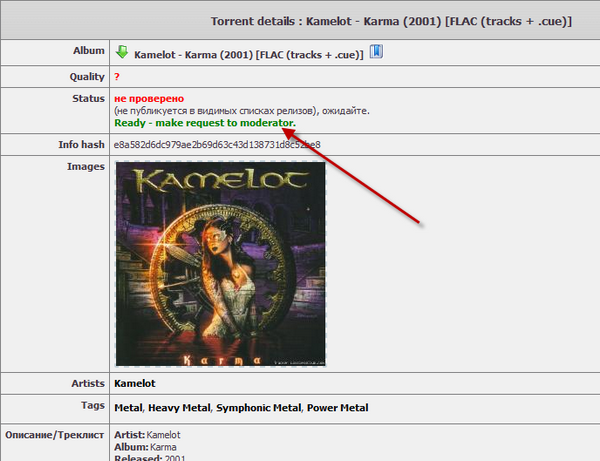Click the 'Описание/Треклист' row label
The width and height of the screenshot is (600, 461).
(54, 435)
